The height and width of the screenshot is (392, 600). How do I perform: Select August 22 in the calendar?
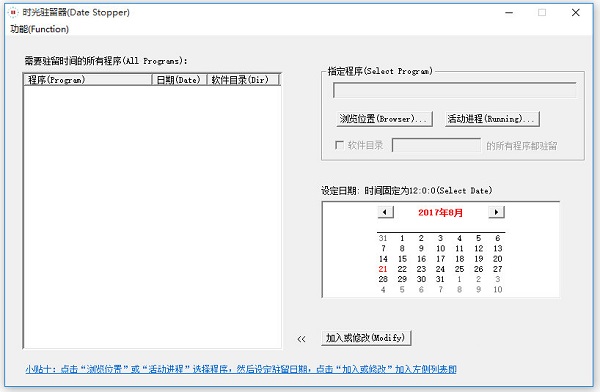tap(402, 269)
